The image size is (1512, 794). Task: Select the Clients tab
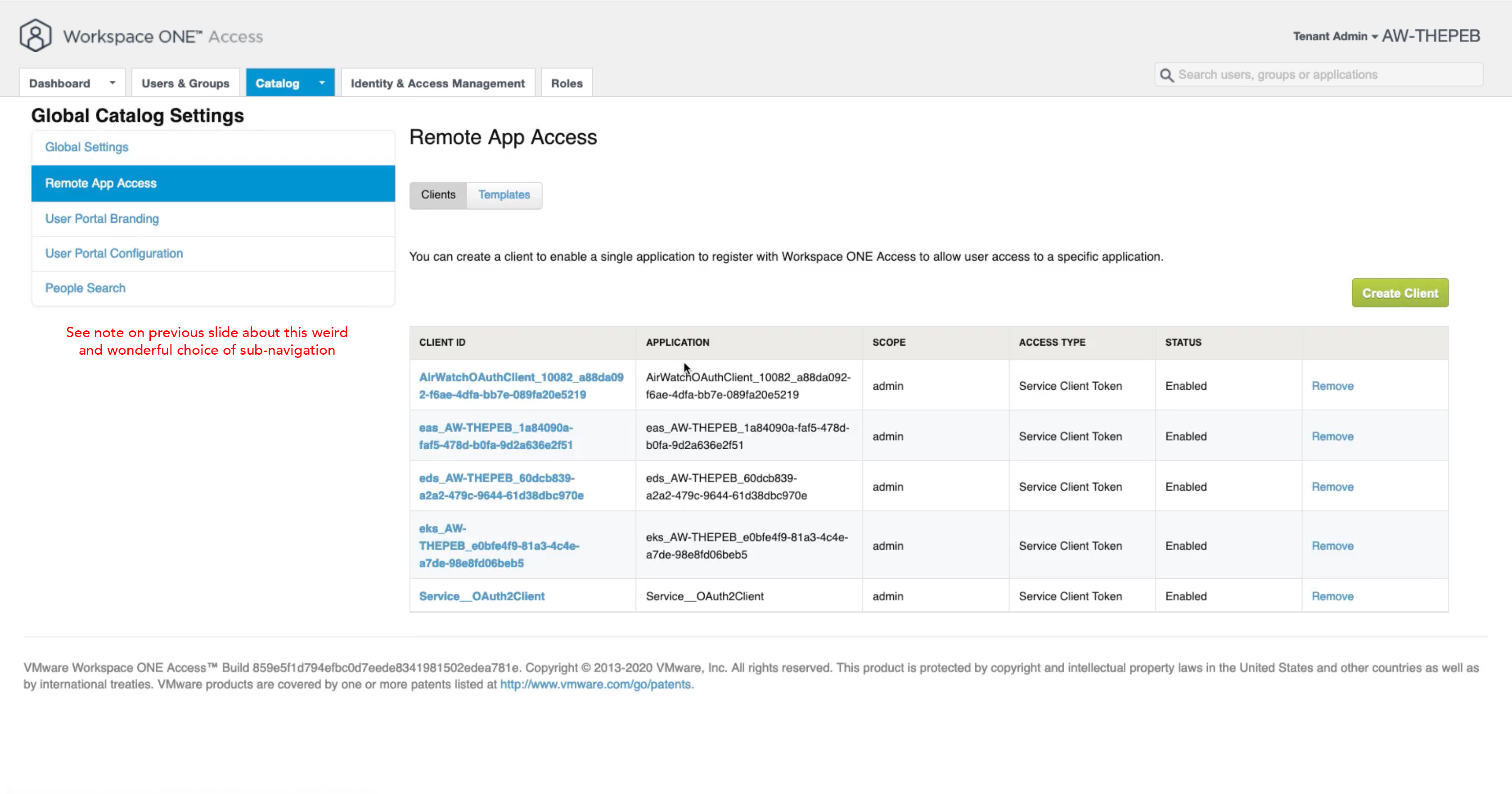(x=438, y=194)
